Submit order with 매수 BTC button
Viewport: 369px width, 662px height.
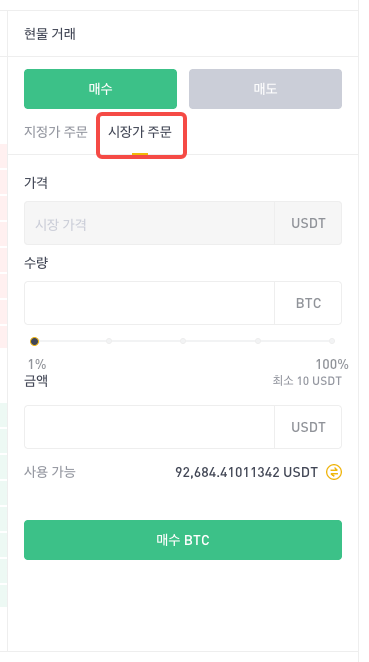183,540
